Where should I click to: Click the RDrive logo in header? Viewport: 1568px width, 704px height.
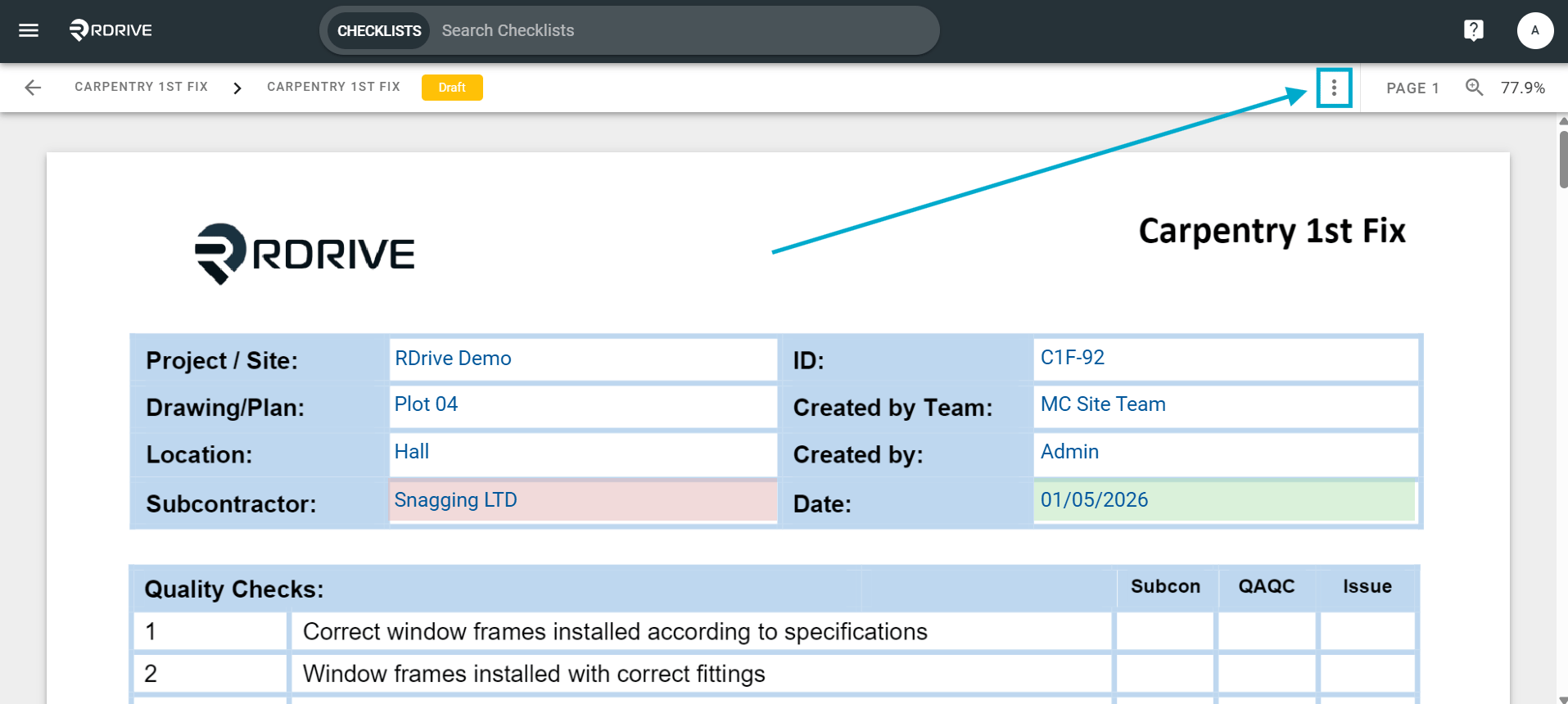coord(111,30)
